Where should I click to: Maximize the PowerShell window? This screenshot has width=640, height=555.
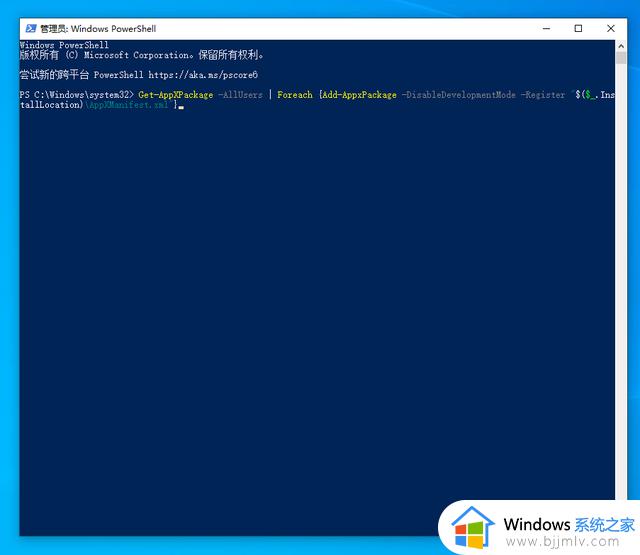[x=578, y=29]
